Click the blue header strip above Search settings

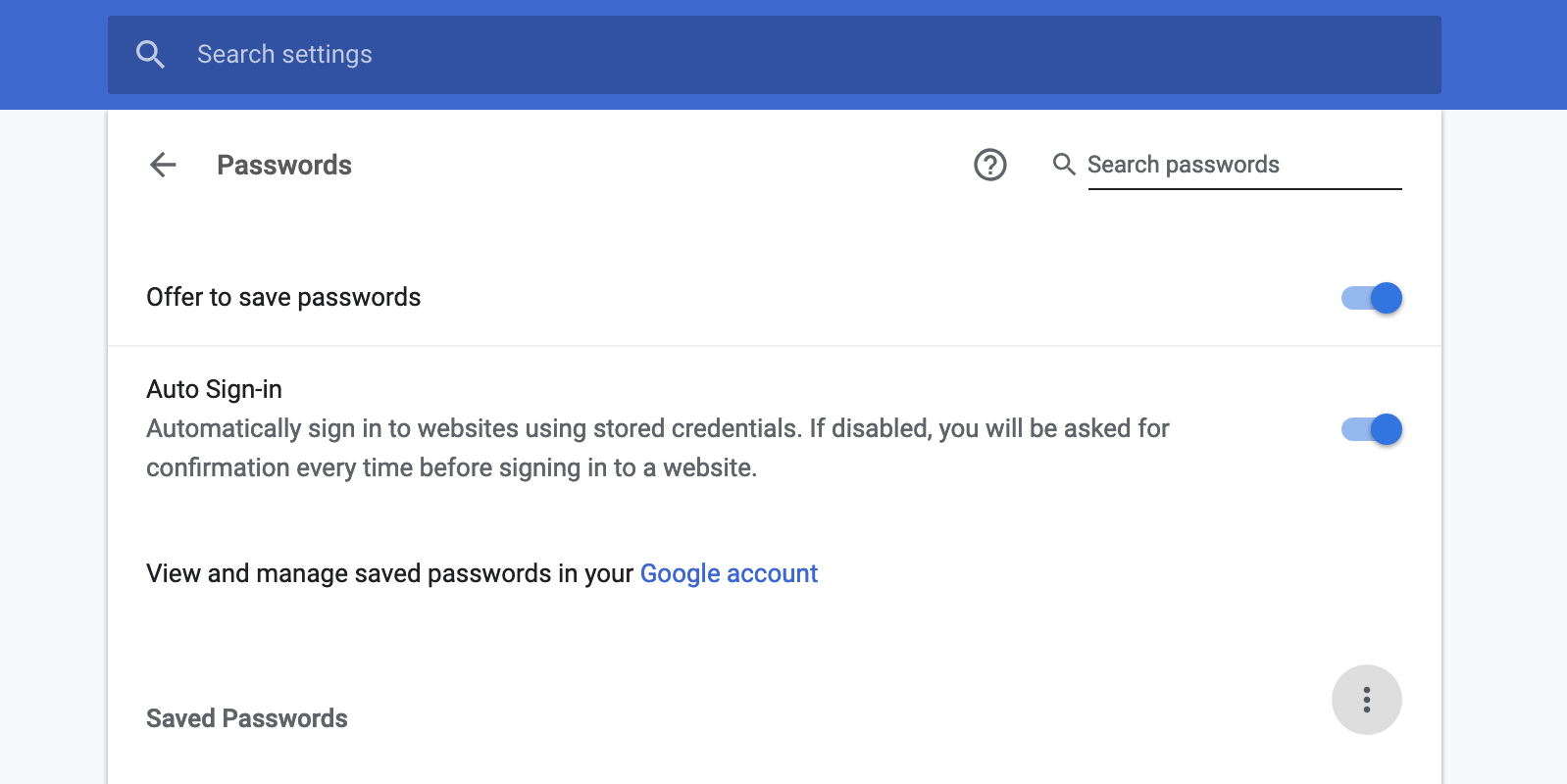click(x=783, y=7)
